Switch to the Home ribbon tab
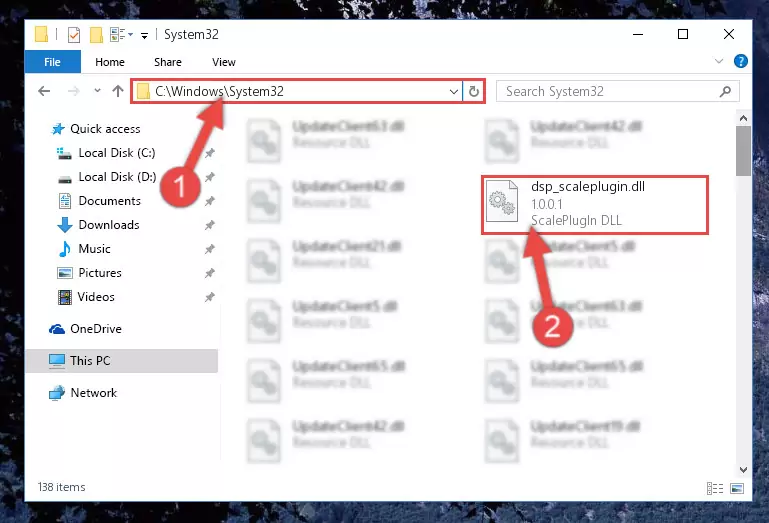Image resolution: width=769 pixels, height=523 pixels. coord(110,62)
